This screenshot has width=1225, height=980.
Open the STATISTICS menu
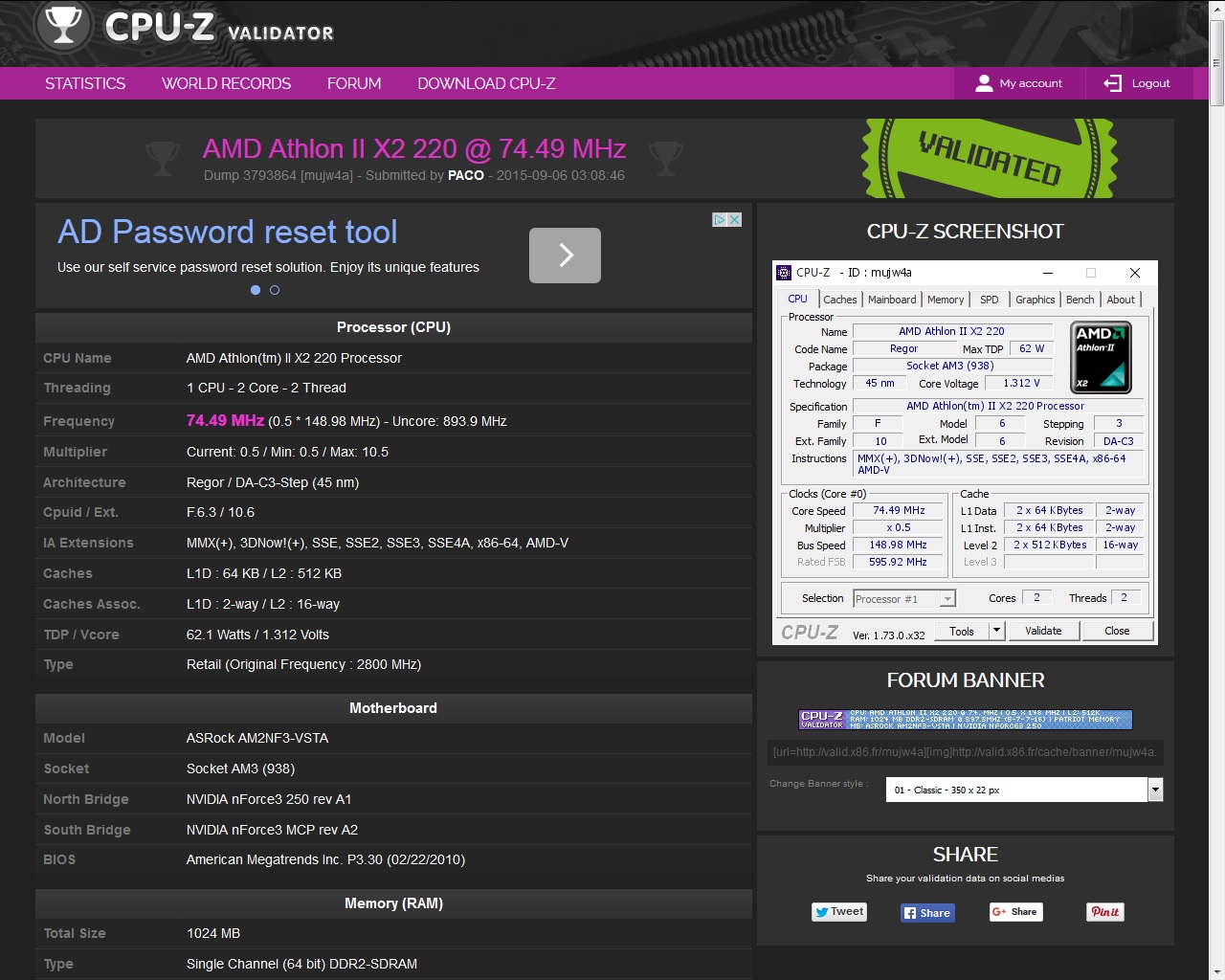(x=85, y=83)
